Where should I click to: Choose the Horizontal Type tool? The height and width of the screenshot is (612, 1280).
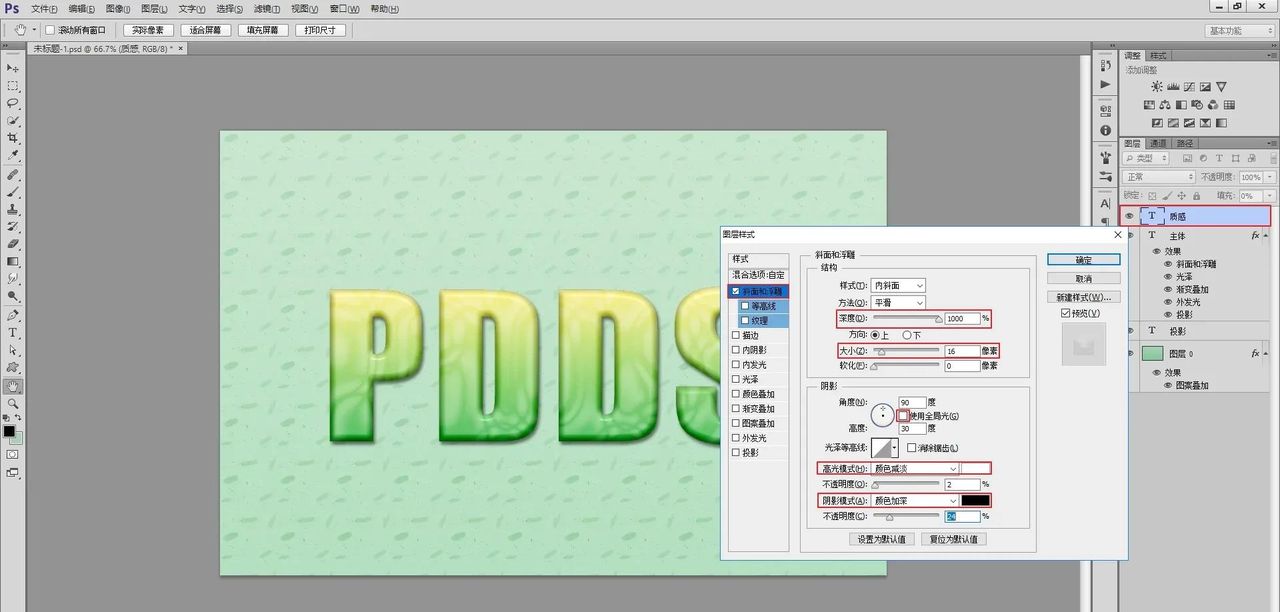(x=13, y=332)
